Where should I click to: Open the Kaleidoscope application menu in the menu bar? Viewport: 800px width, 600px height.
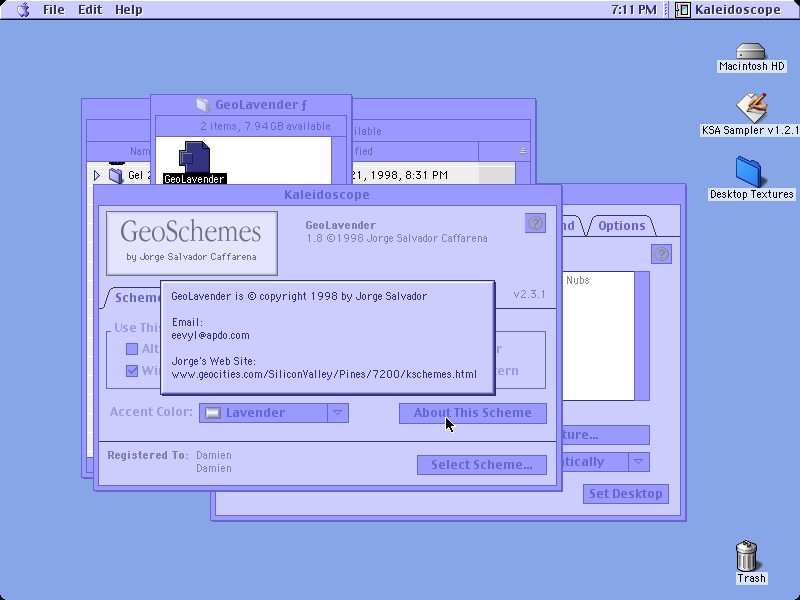point(728,10)
